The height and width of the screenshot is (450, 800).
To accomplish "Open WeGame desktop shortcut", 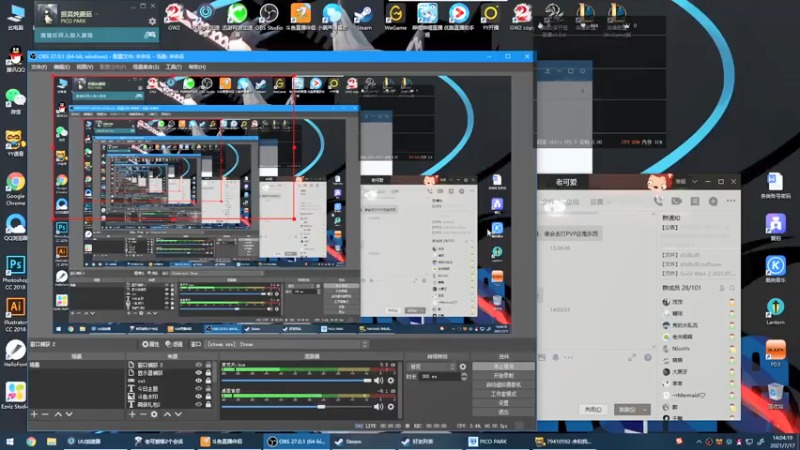I will [x=395, y=17].
